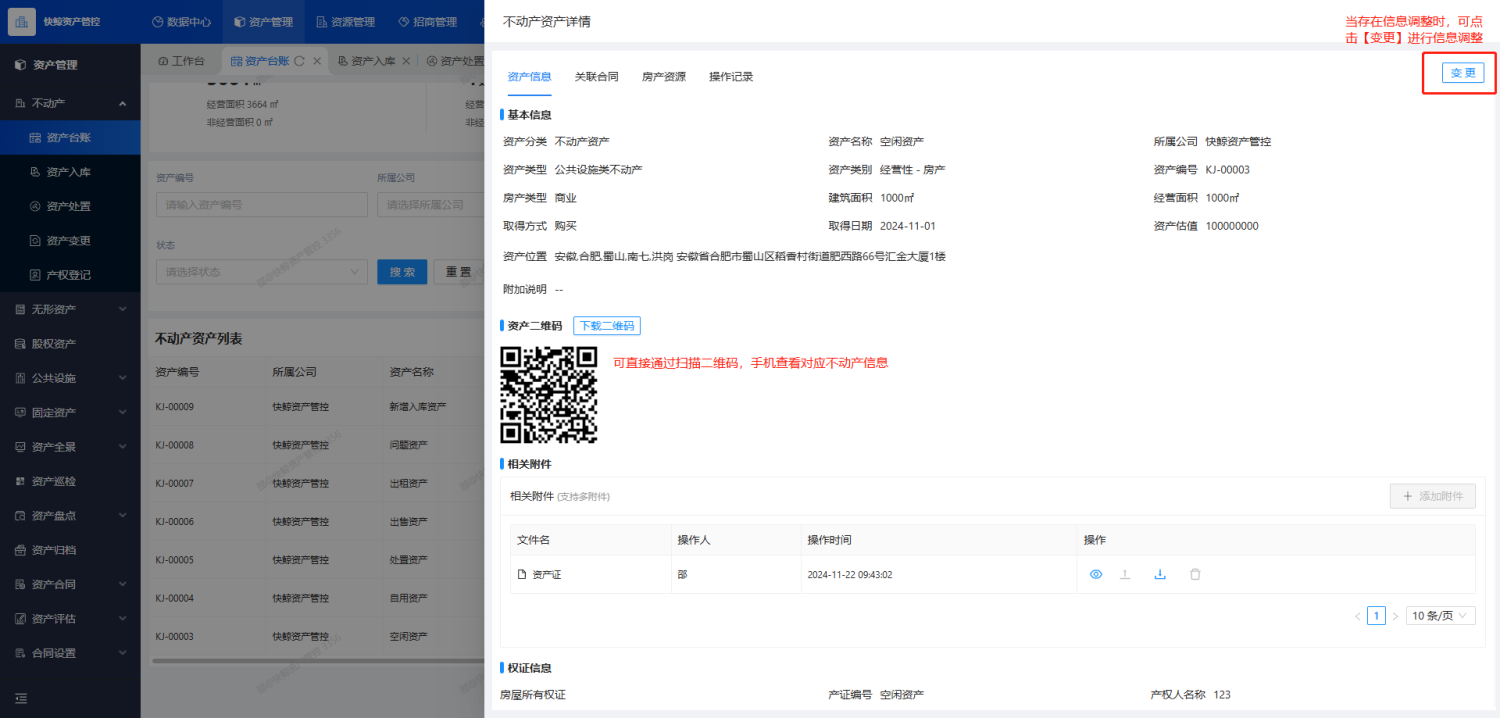
Task: Go to 招商管理 in the top navigation
Action: click(x=427, y=21)
